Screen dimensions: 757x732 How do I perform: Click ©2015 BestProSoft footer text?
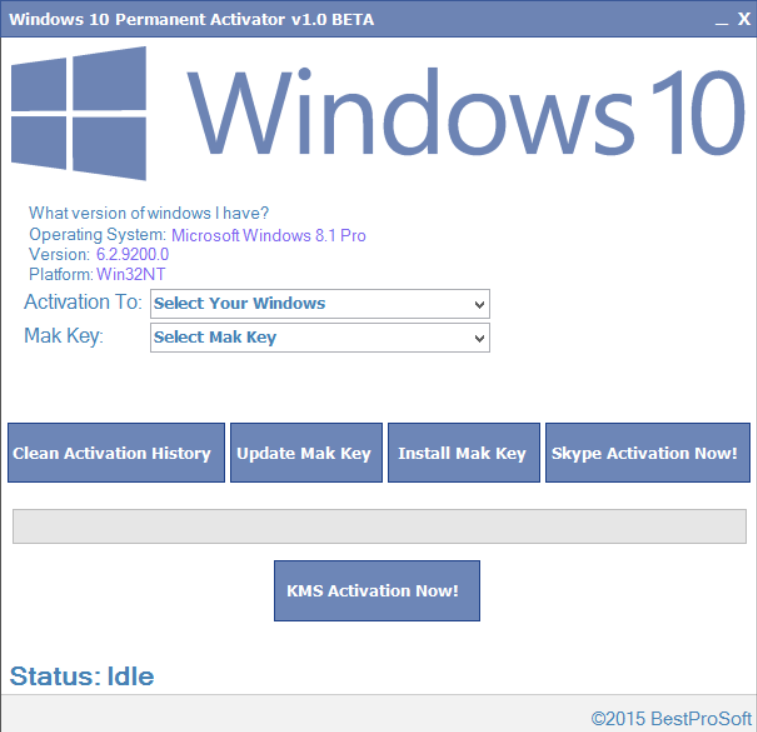pos(672,718)
